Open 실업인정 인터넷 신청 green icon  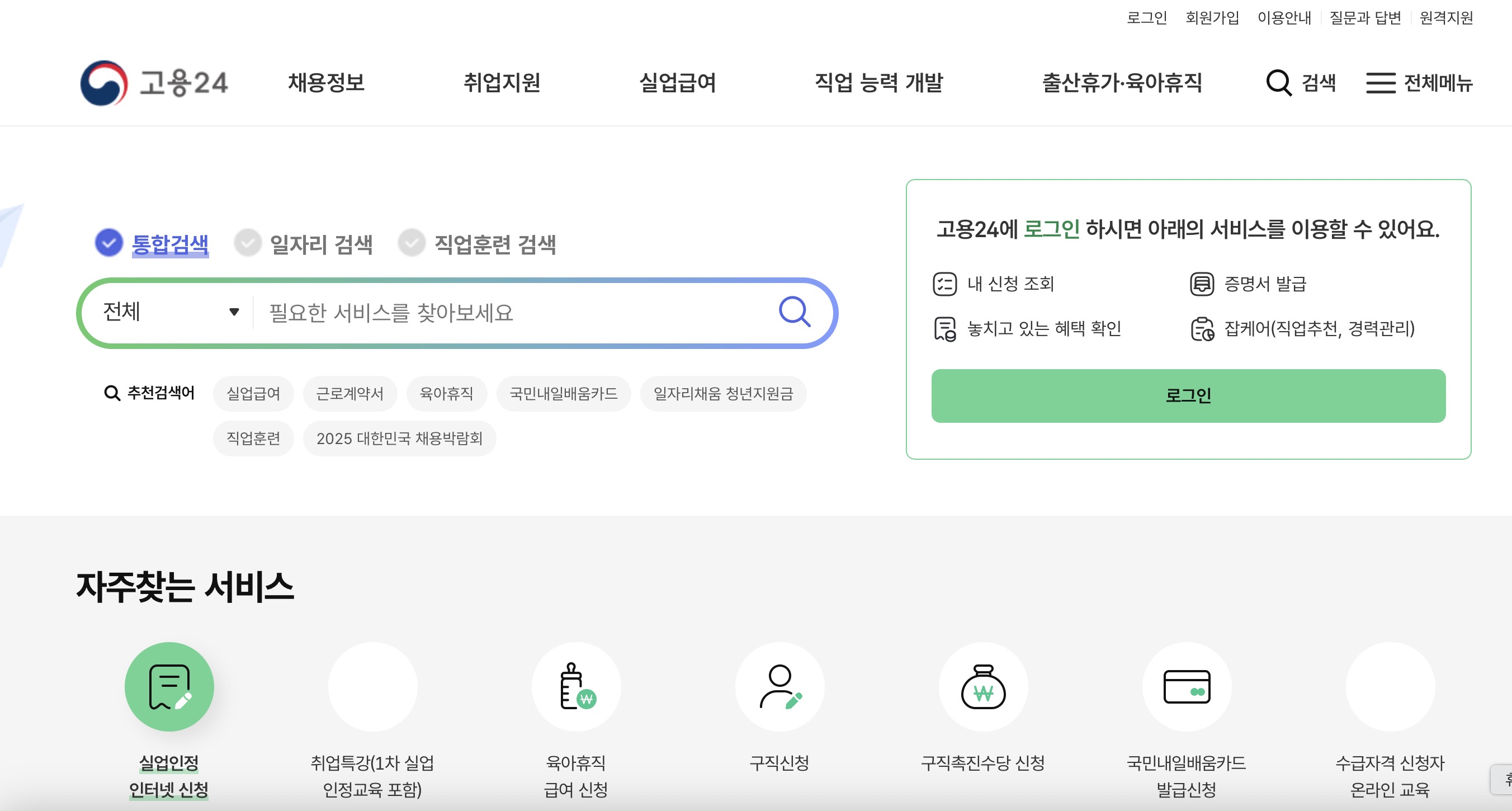point(169,686)
